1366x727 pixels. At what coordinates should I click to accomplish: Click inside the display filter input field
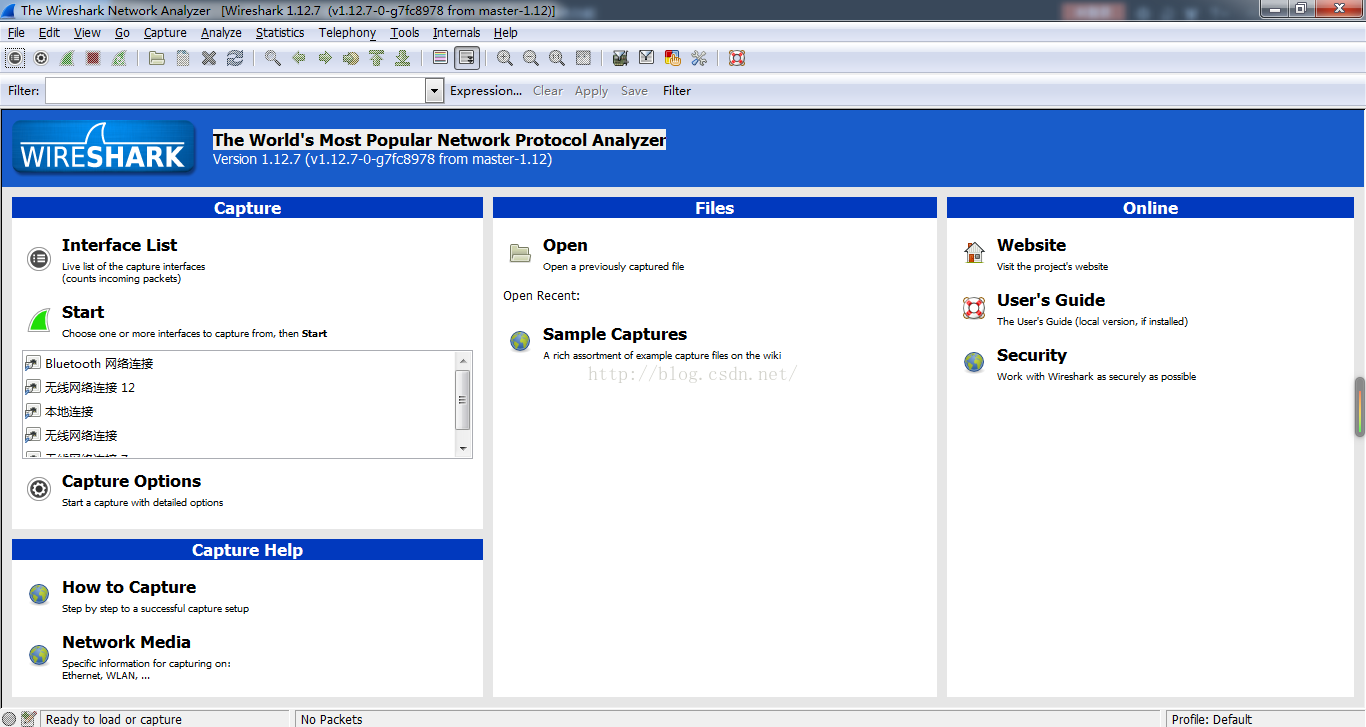tap(236, 91)
